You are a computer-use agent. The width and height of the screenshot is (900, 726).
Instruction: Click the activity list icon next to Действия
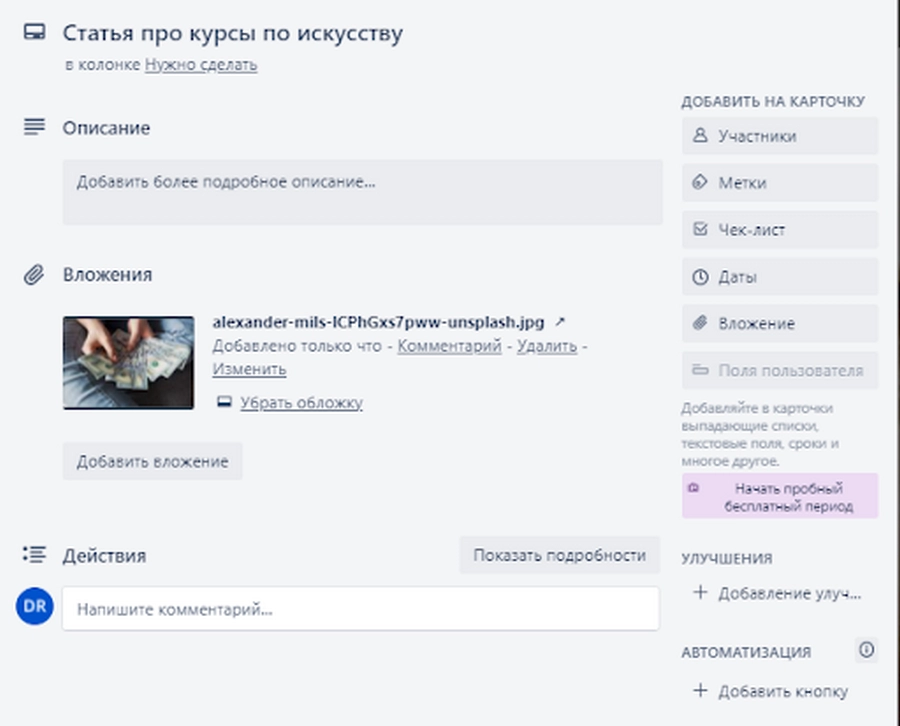tap(33, 554)
